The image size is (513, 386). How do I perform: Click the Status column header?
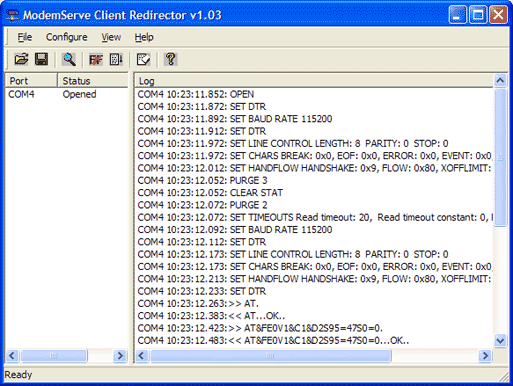93,81
